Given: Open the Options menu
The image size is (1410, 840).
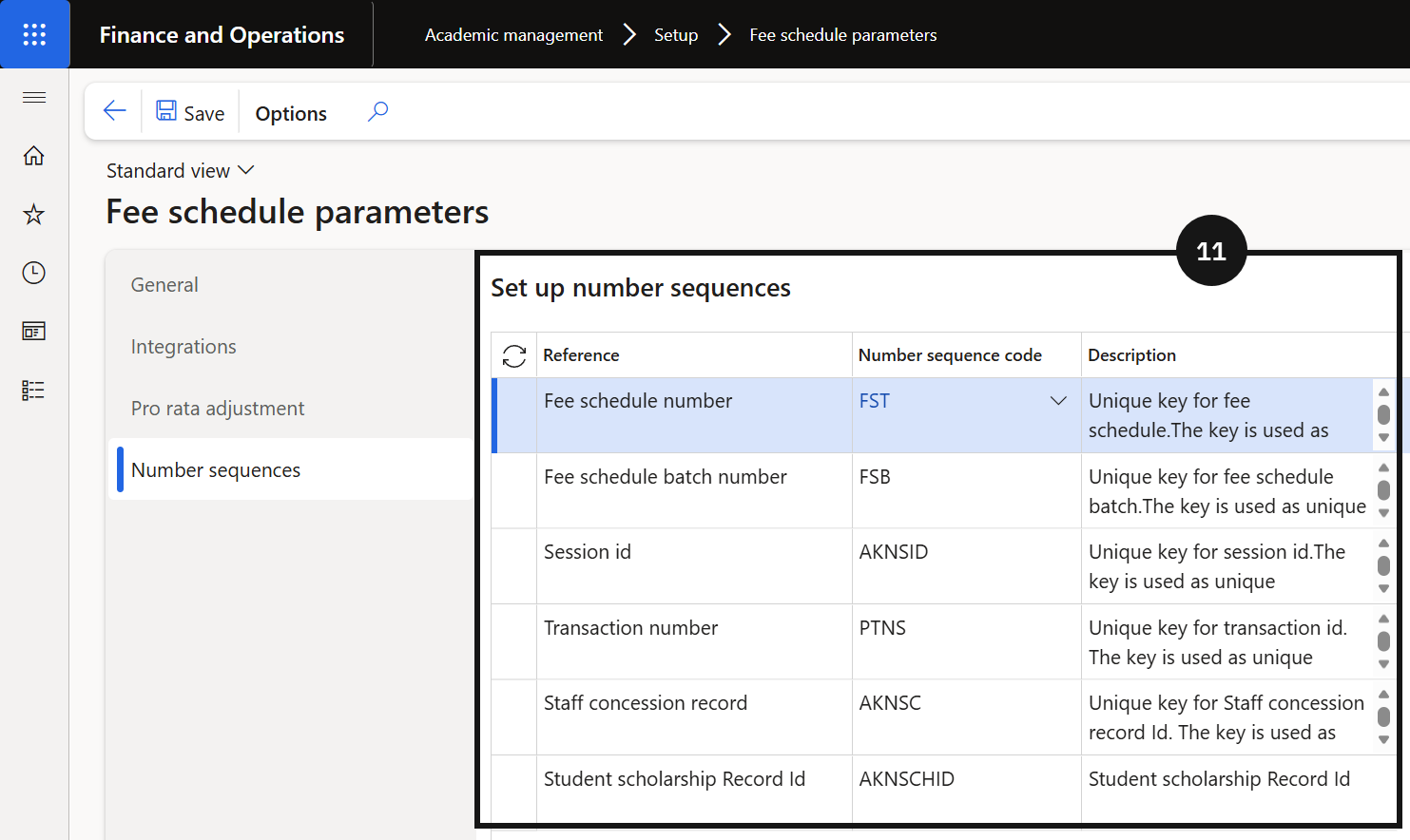Looking at the screenshot, I should (x=291, y=113).
